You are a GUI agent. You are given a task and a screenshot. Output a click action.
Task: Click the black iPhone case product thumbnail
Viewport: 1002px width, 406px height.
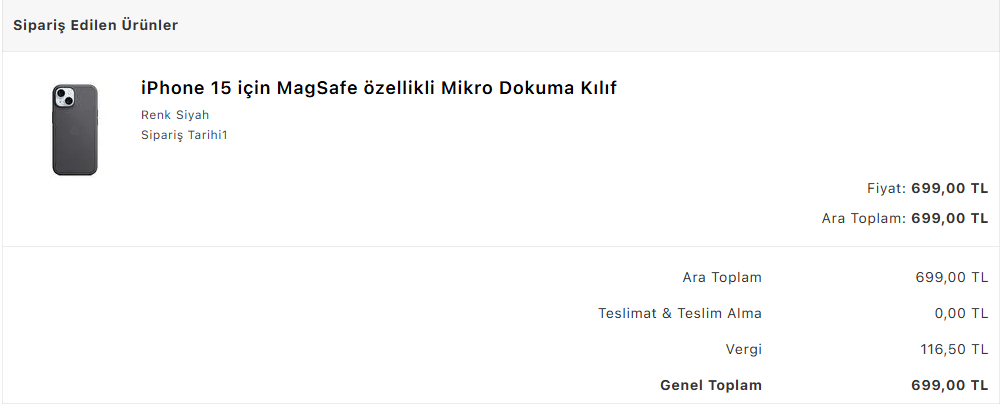tap(75, 130)
